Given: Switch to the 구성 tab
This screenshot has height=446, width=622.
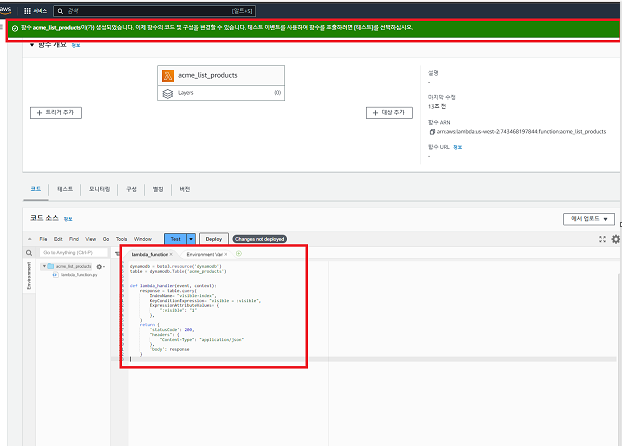Looking at the screenshot, I should [131, 189].
